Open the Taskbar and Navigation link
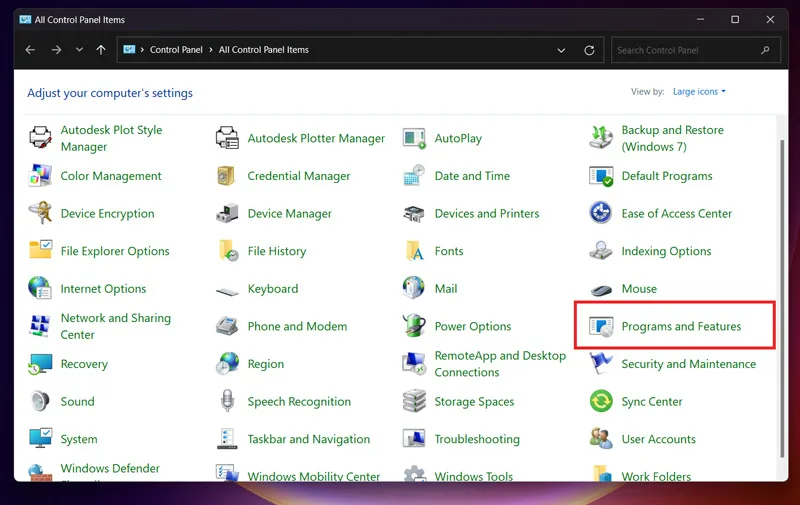800x505 pixels. tap(309, 439)
